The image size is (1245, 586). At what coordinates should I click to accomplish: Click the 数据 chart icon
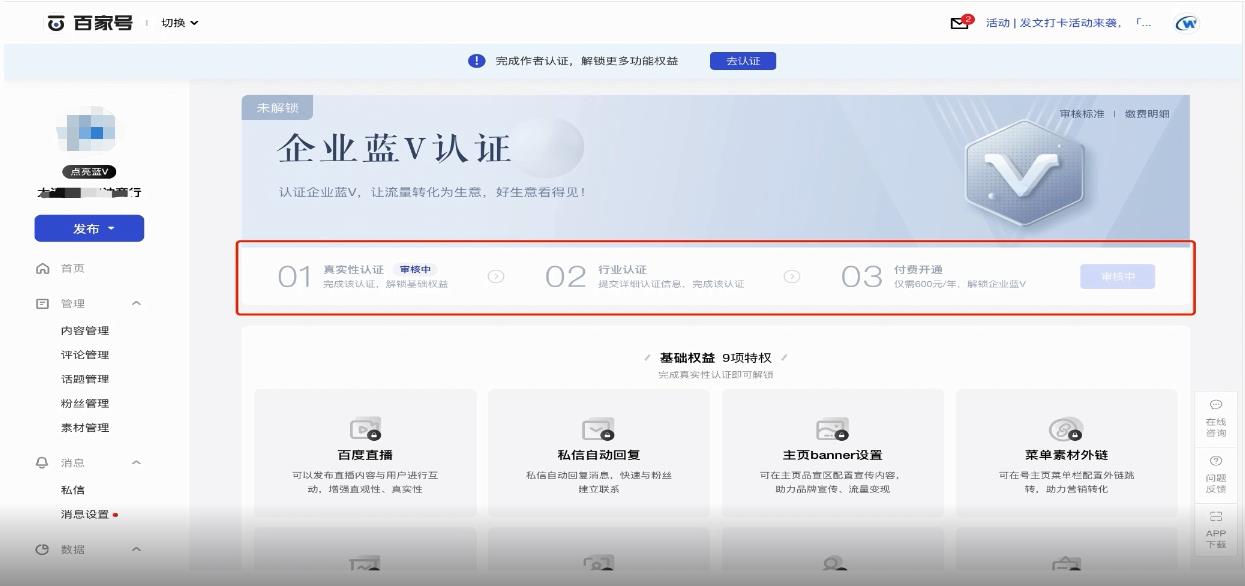[42, 550]
